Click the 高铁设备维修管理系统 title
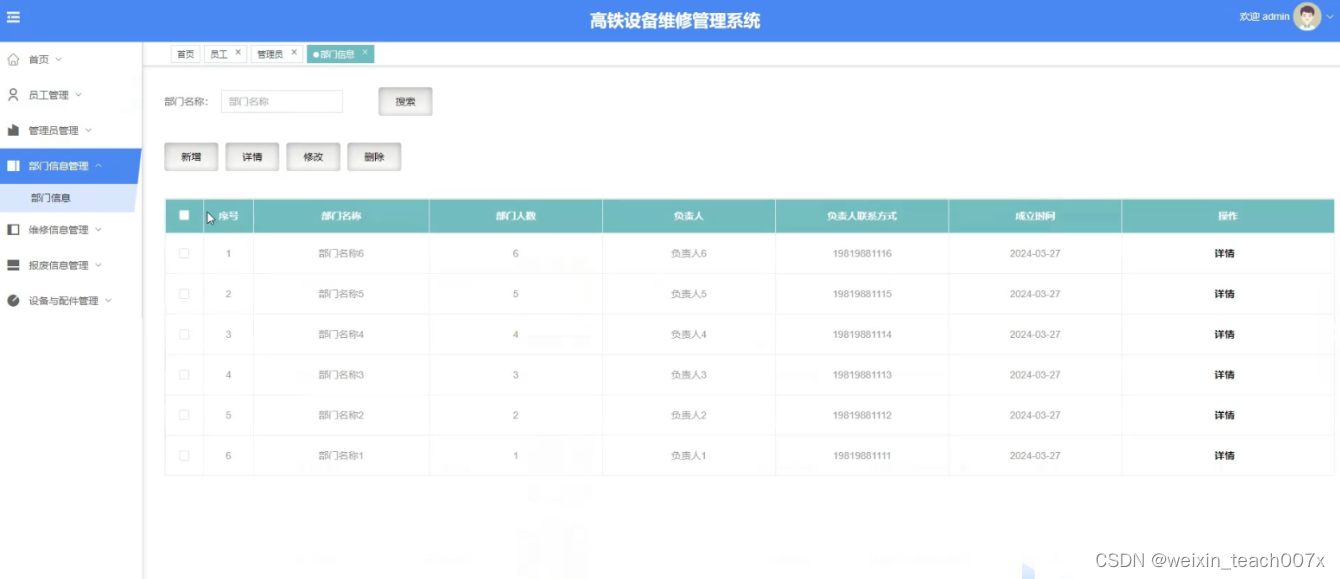Screen dimensions: 1340x579 (x=675, y=21)
